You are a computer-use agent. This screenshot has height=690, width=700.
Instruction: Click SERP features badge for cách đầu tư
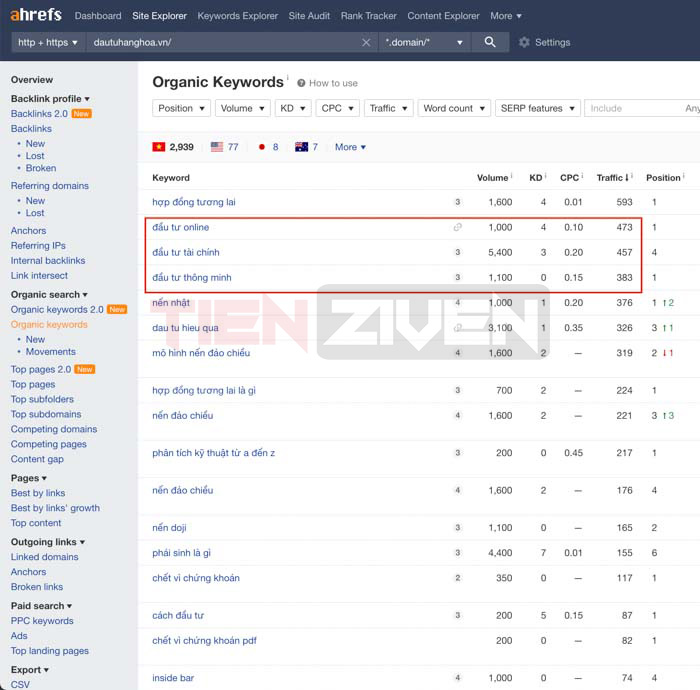point(458,615)
